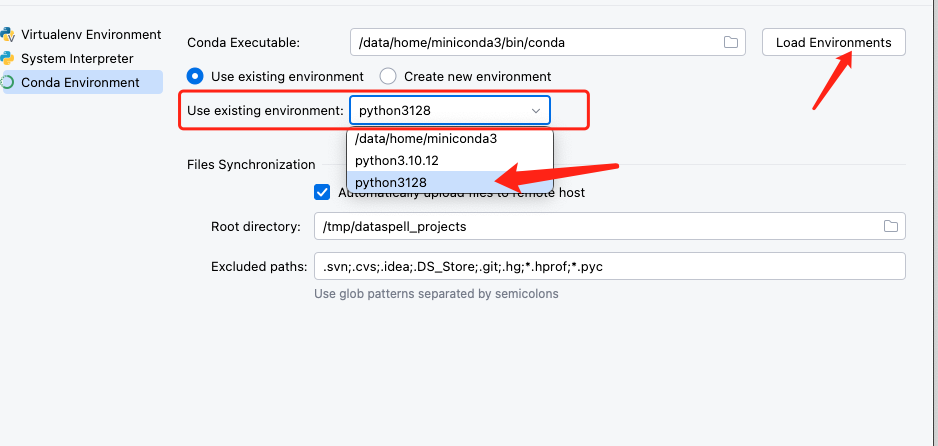Click the Conda Executable path field
Image resolution: width=938 pixels, height=446 pixels.
tap(535, 42)
